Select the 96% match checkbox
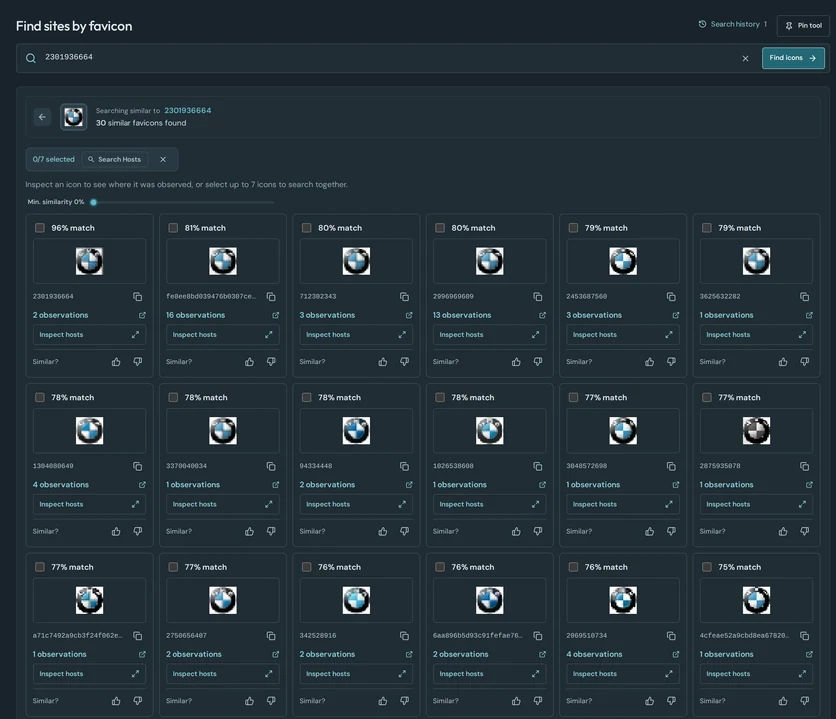836x719 pixels. 39,228
